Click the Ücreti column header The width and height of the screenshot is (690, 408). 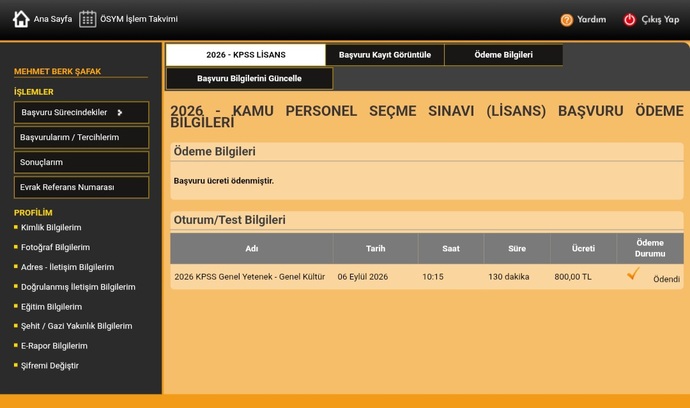[x=584, y=249]
